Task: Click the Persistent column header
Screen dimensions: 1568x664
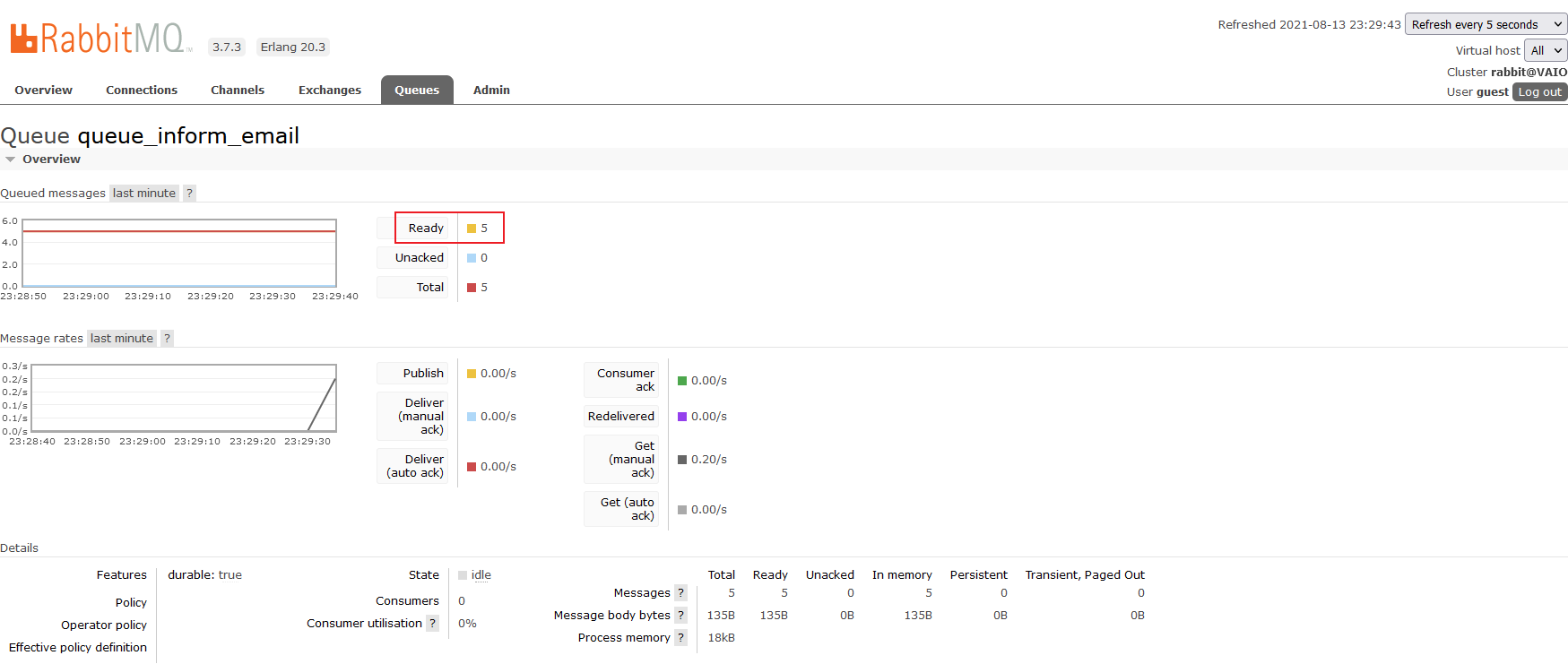Action: click(x=979, y=574)
